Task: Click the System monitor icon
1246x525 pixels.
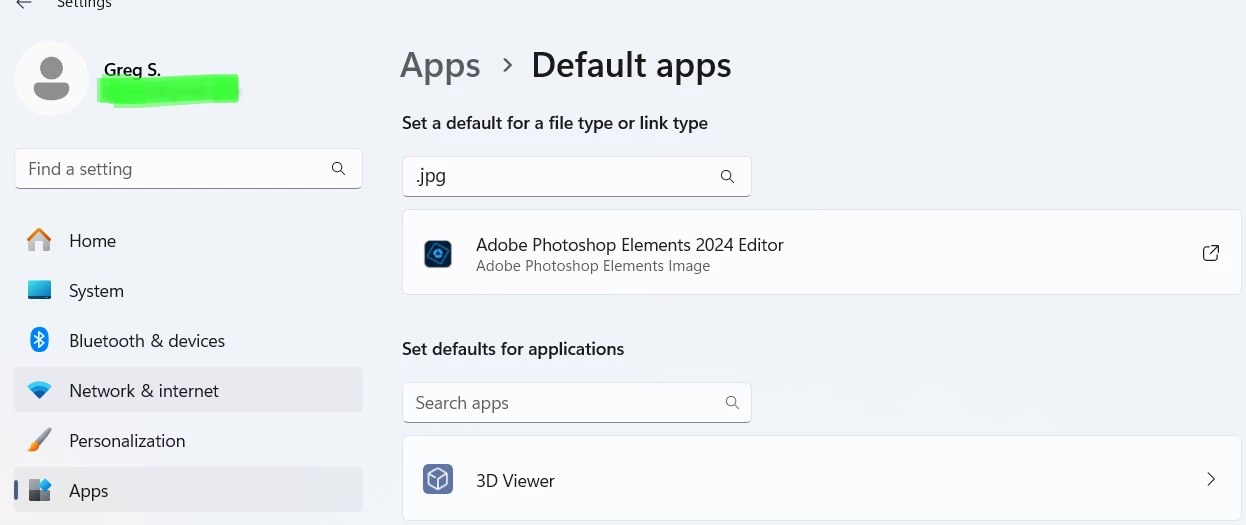Action: (39, 291)
